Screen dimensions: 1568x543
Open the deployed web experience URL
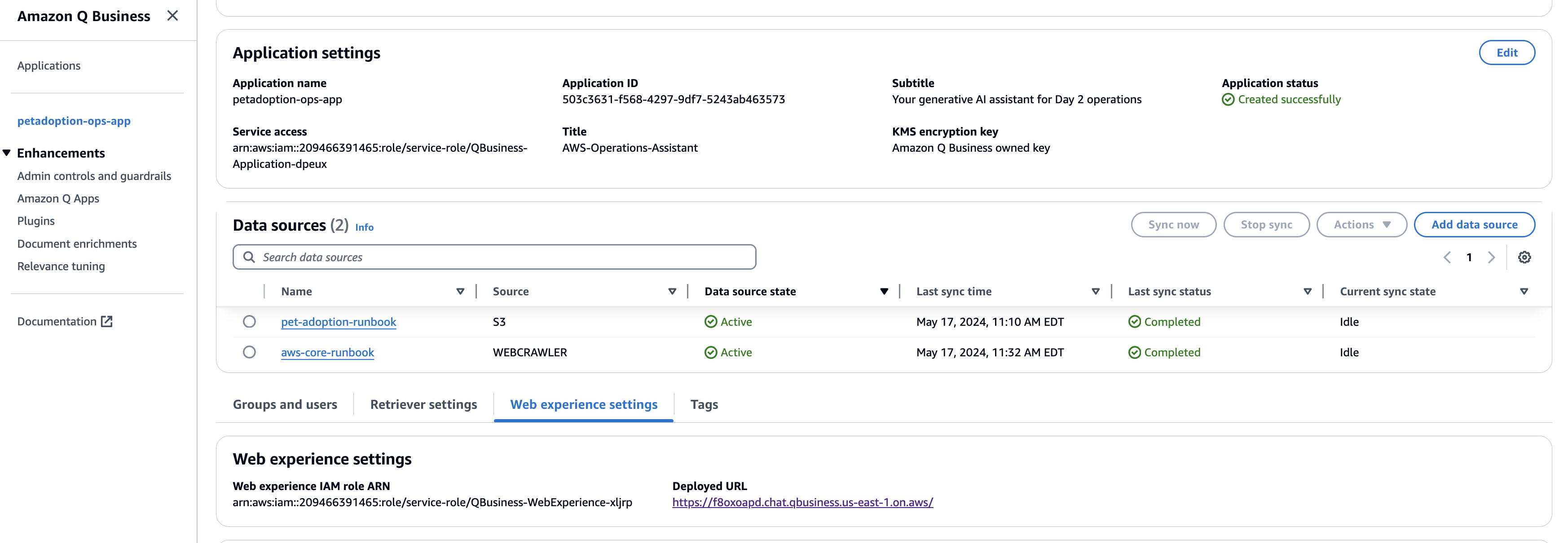pos(802,502)
